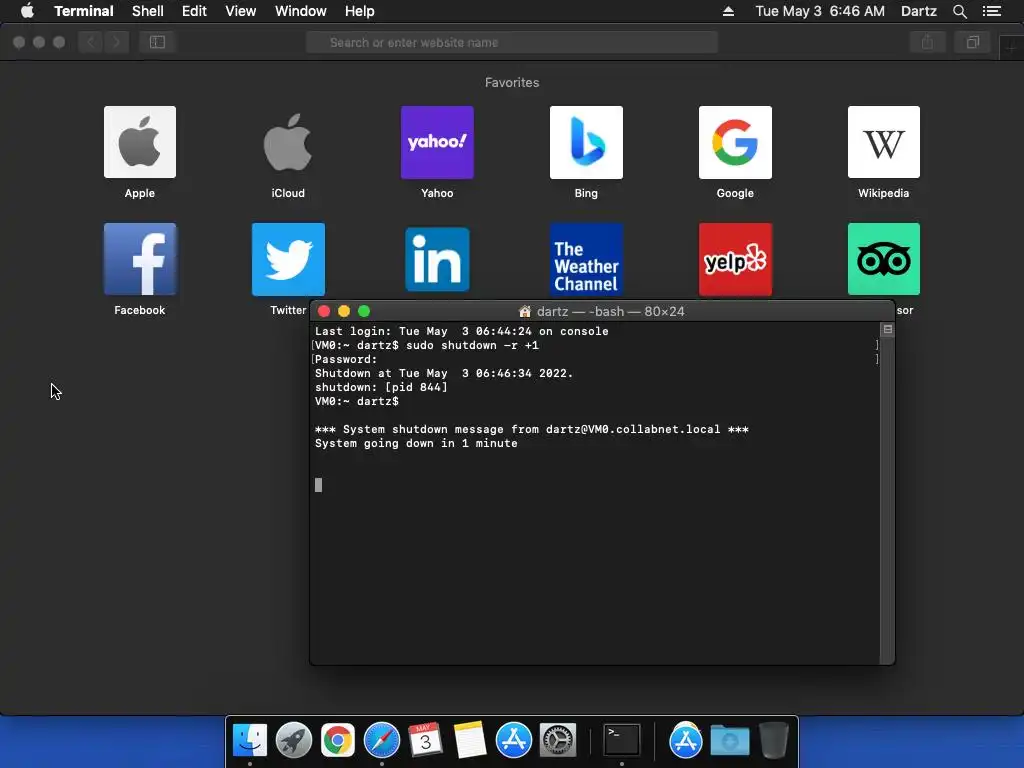The image size is (1024, 768).
Task: Click the Terminal icon in Dock
Action: tap(621, 741)
